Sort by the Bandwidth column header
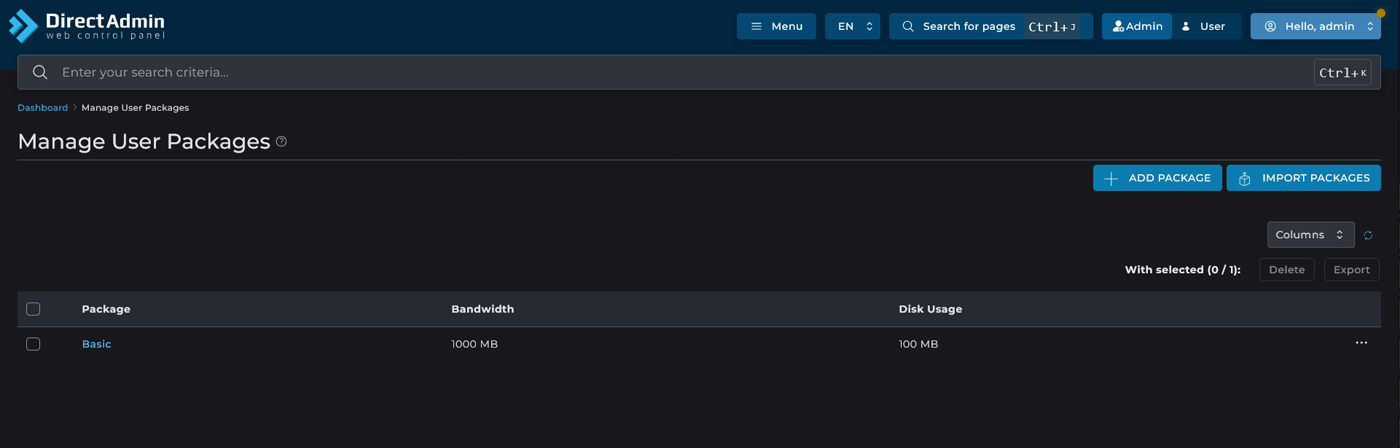Screen dimensions: 1400x448 pos(482,309)
